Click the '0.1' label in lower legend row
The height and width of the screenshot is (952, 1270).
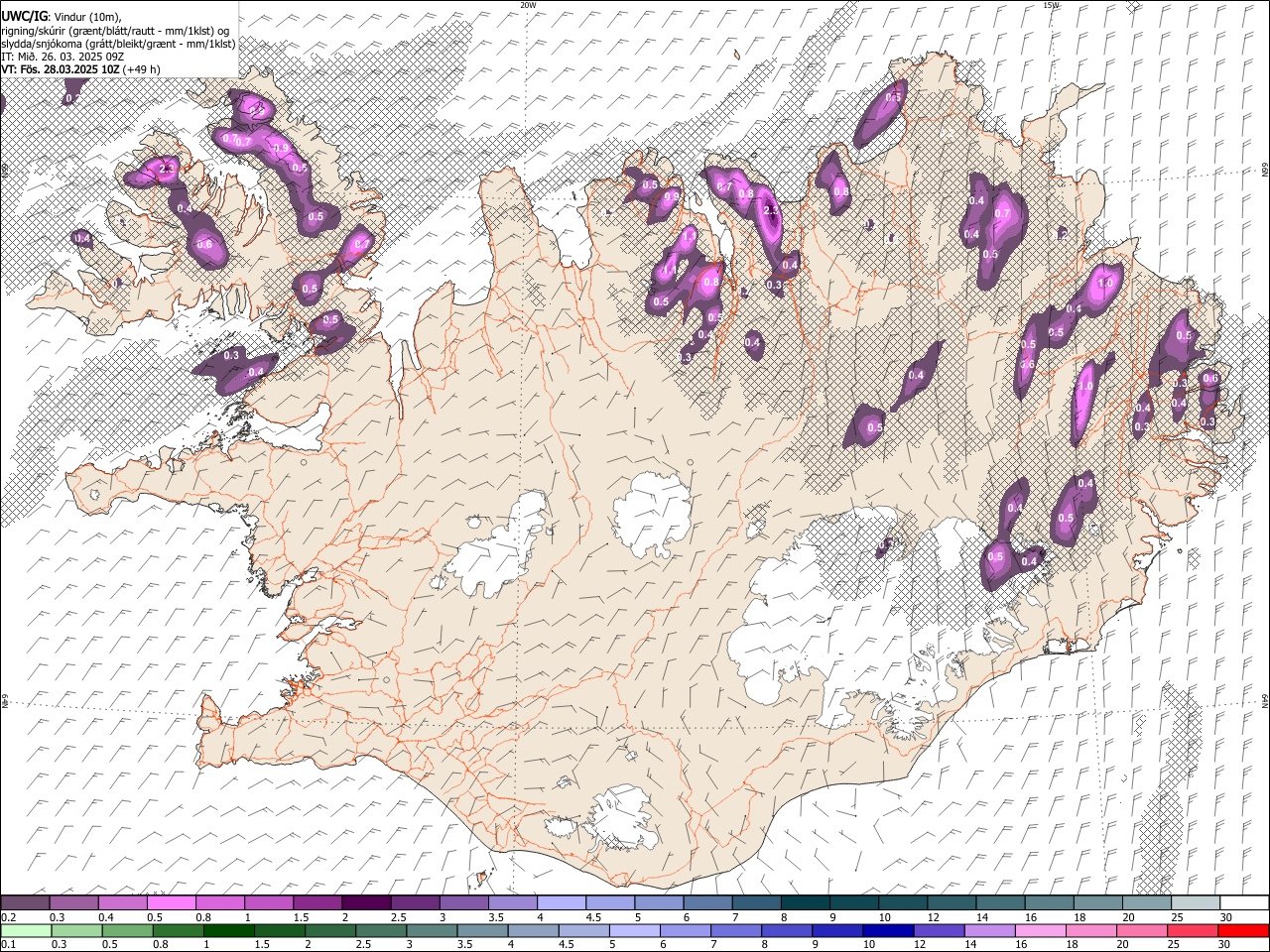point(9,945)
